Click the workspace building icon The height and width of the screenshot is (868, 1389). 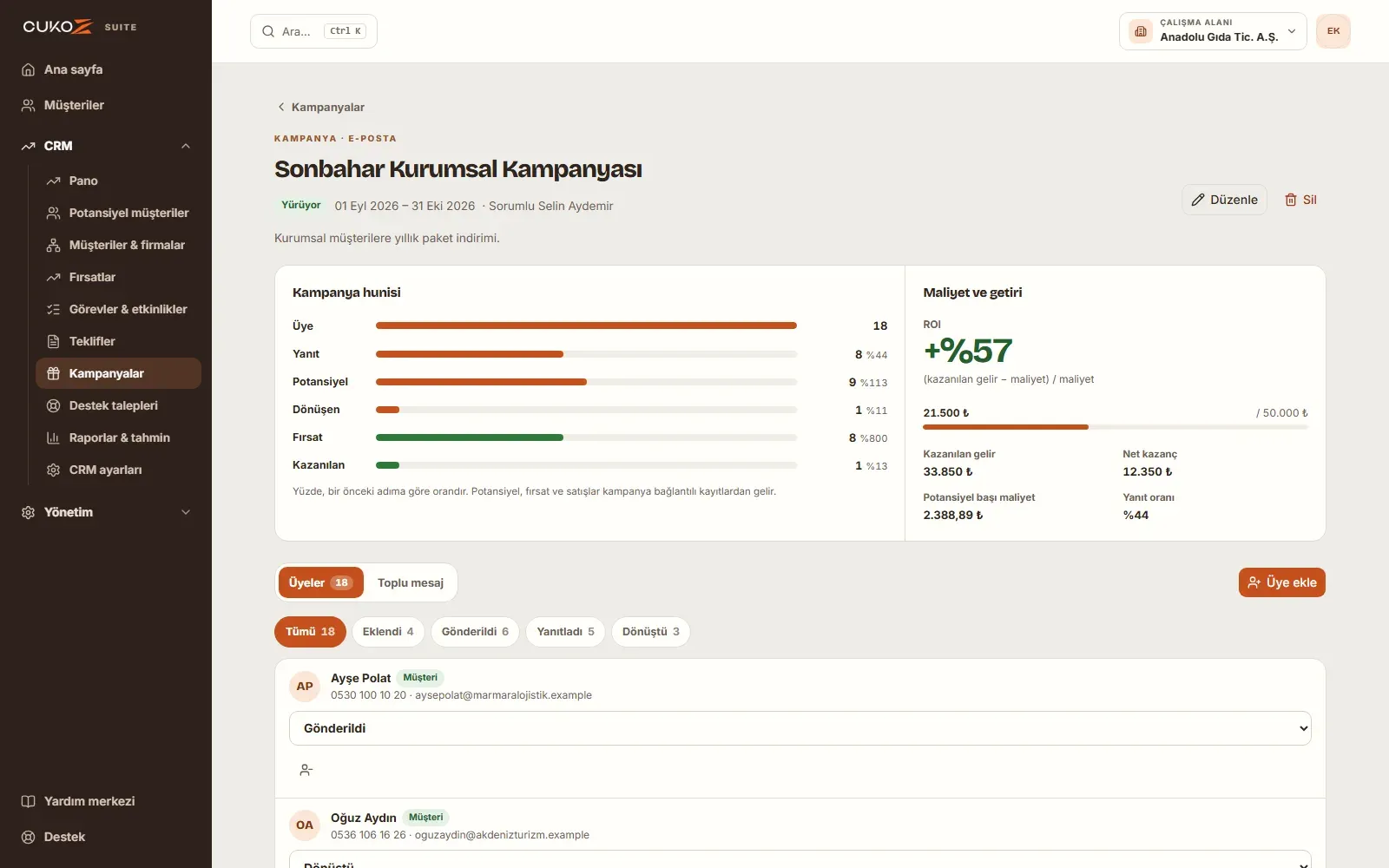click(x=1141, y=31)
